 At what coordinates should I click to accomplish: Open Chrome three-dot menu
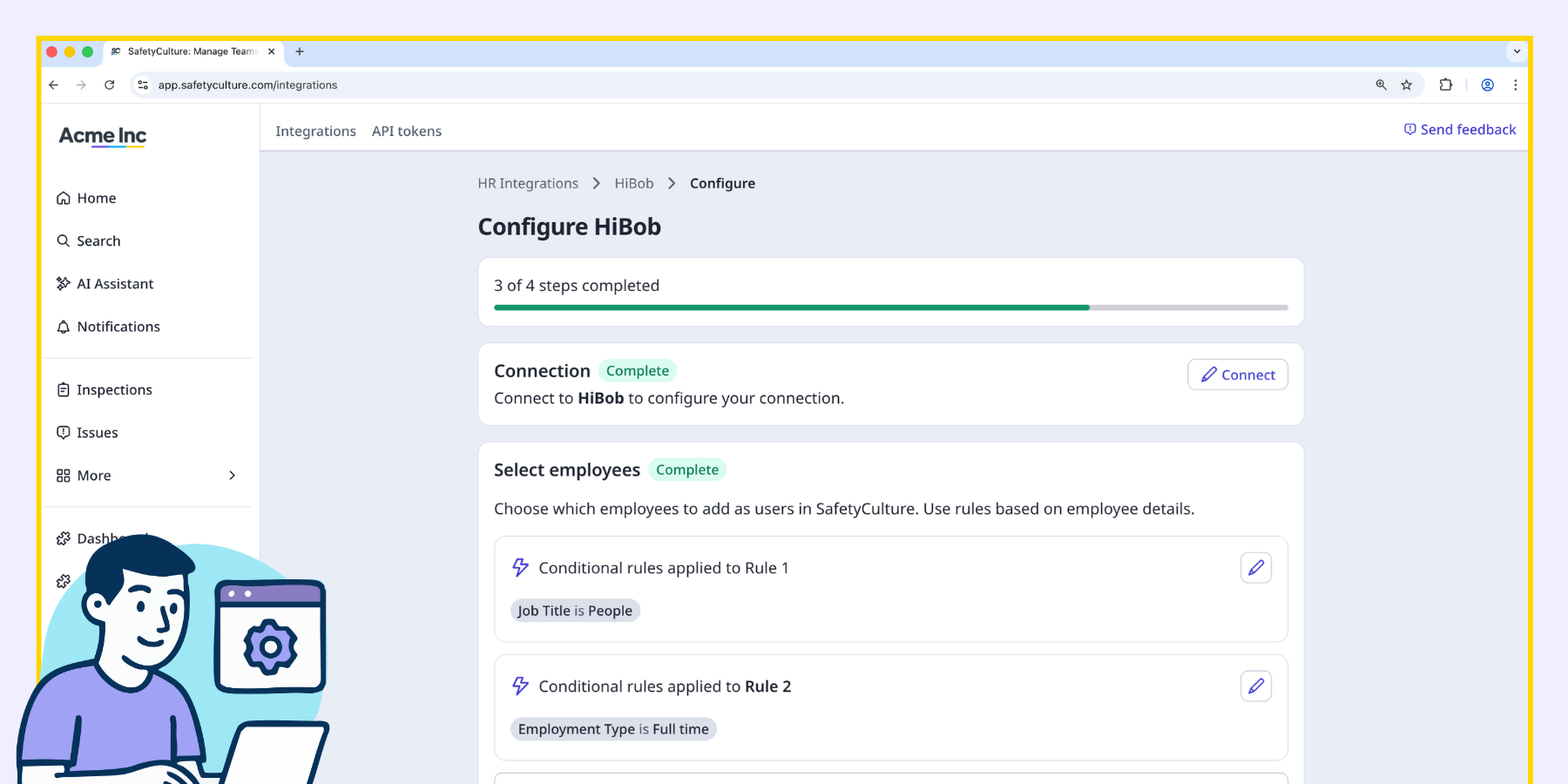coord(1516,85)
